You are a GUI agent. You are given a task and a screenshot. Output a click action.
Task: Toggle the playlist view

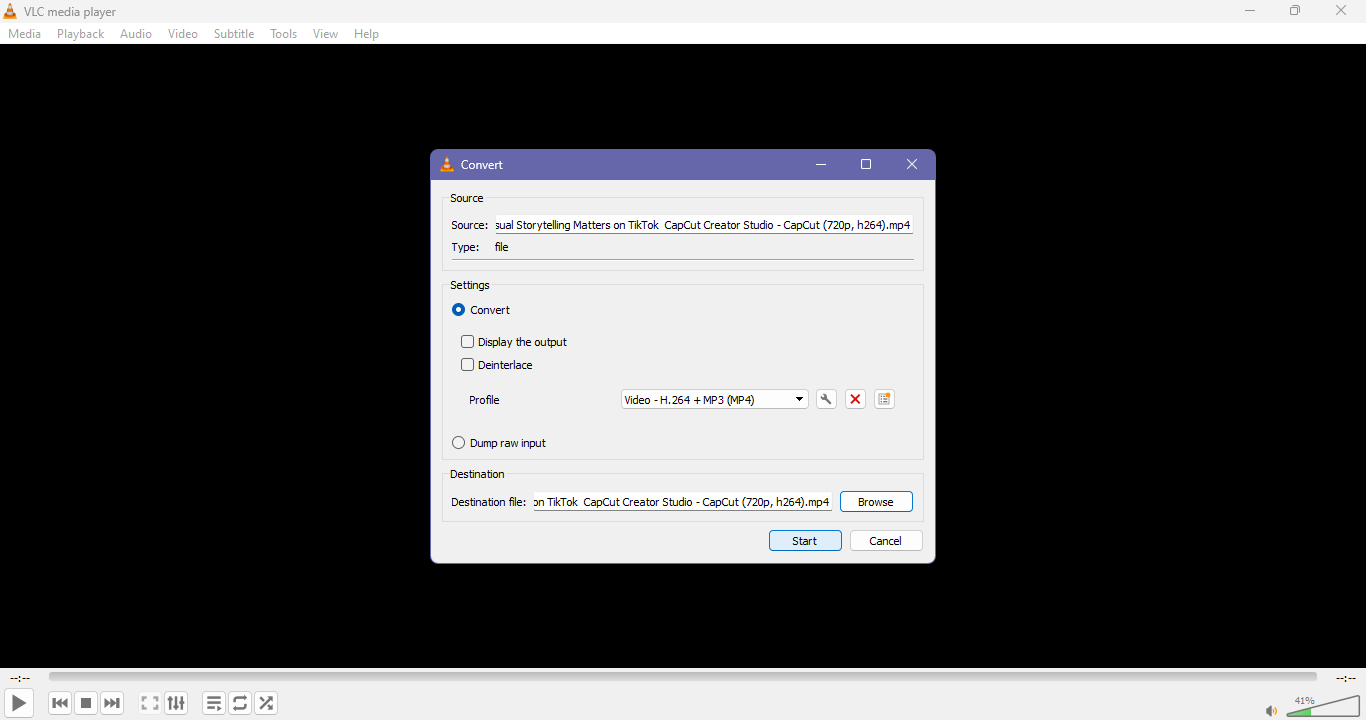point(214,703)
